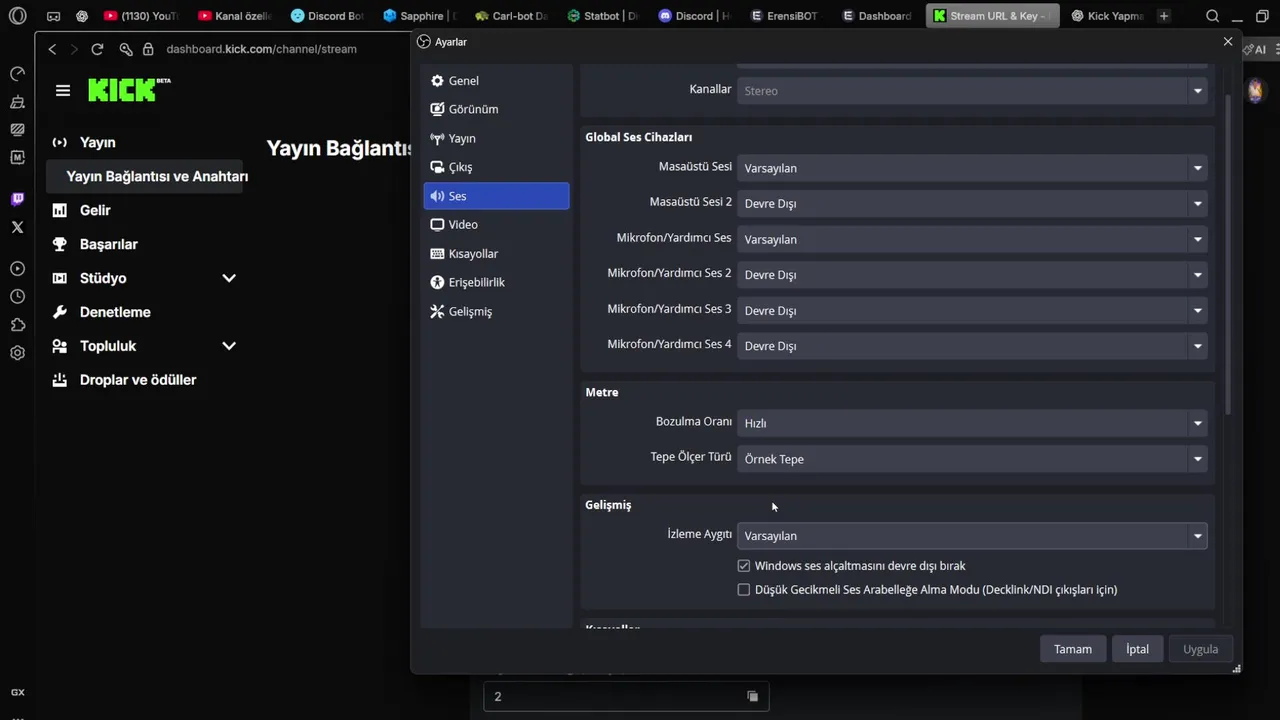This screenshot has height=720, width=1280.
Task: Open Mikrofon/Yardımcı Ses 4 dropdown
Action: pos(972,345)
